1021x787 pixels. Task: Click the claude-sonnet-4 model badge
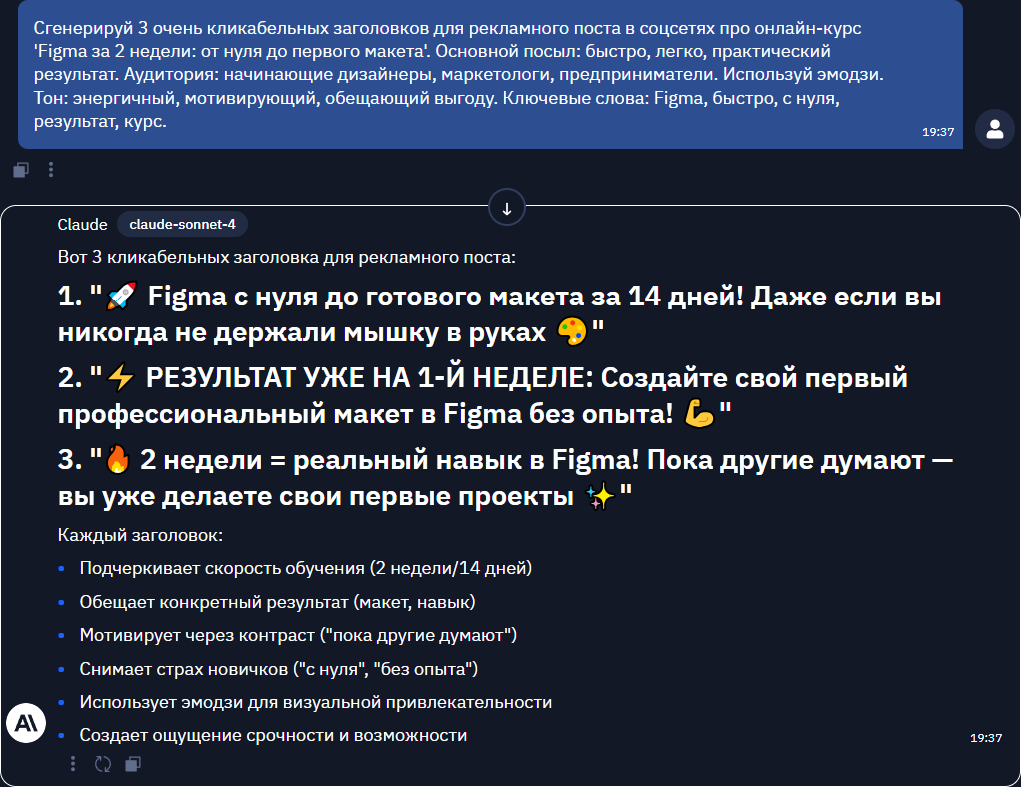click(x=182, y=225)
